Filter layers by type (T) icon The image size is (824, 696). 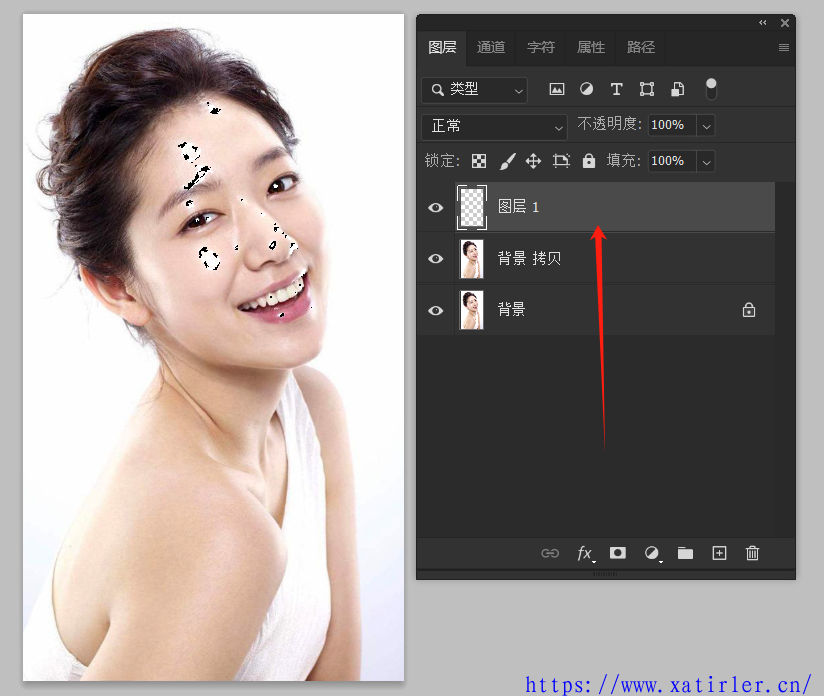tap(616, 89)
